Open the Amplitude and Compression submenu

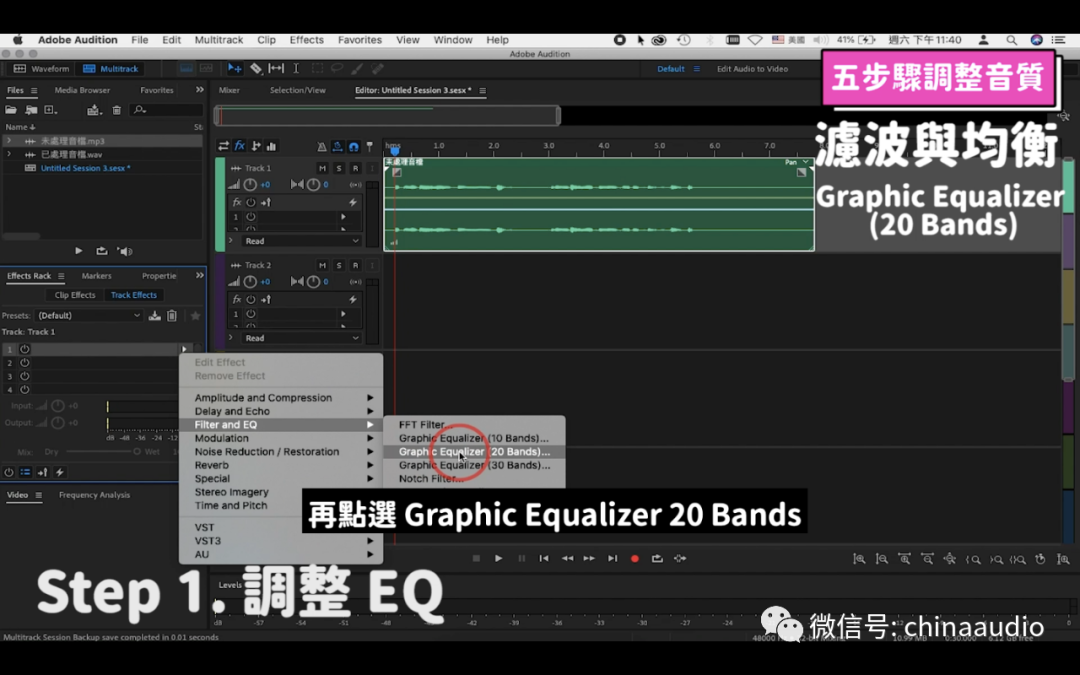pos(281,397)
